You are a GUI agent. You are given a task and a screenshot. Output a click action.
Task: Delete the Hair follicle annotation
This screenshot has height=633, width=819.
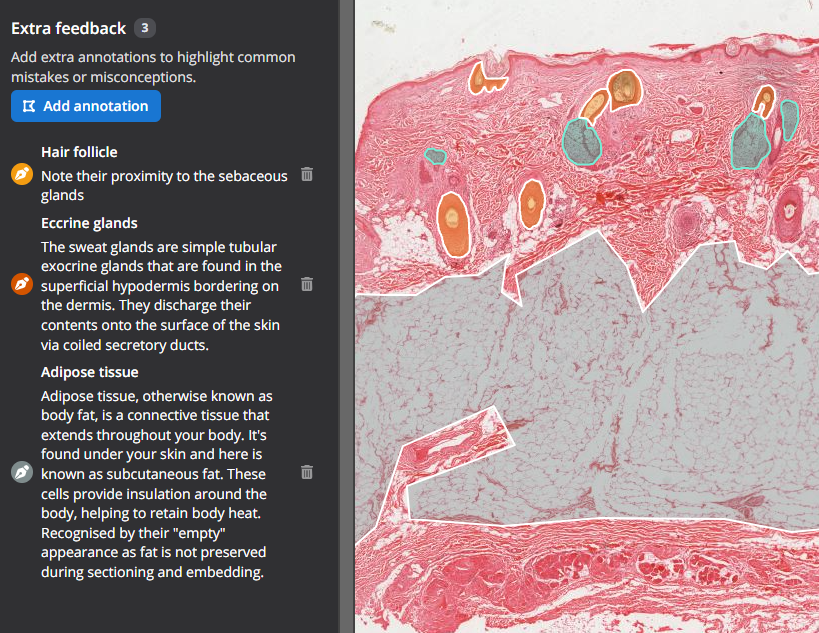click(307, 174)
